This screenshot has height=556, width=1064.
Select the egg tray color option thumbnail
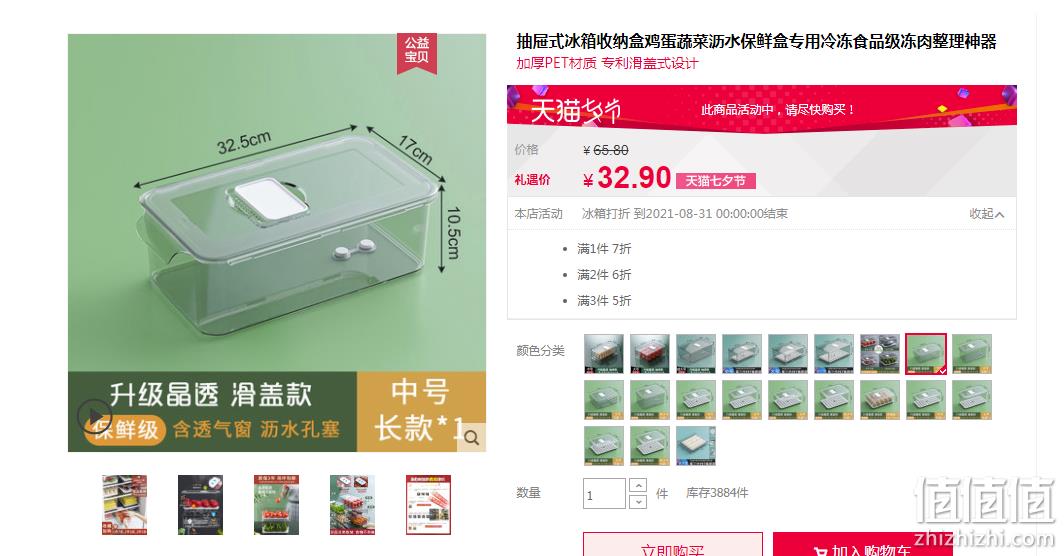(880, 400)
